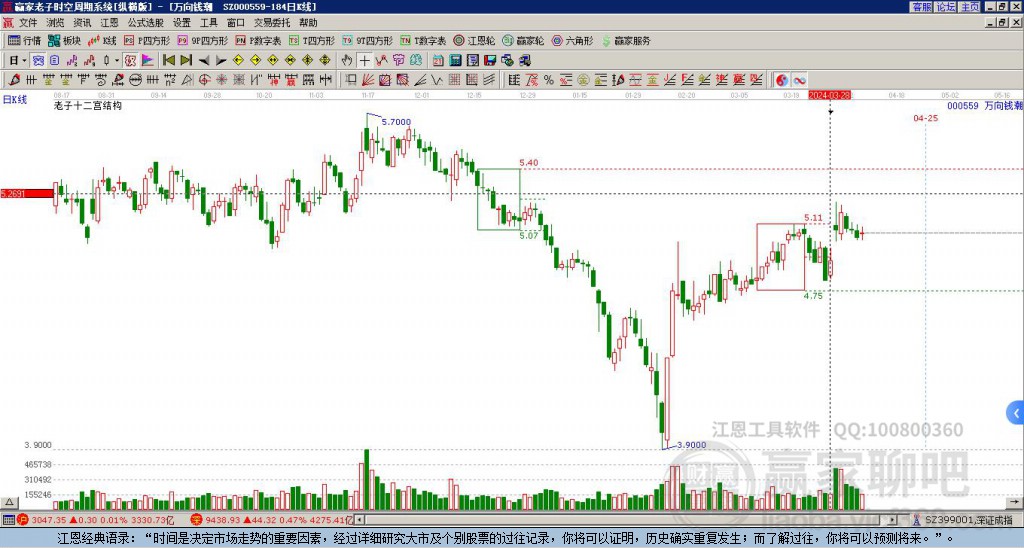The image size is (1024, 548).
Task: Open the T四方形 tool
Action: (x=312, y=40)
